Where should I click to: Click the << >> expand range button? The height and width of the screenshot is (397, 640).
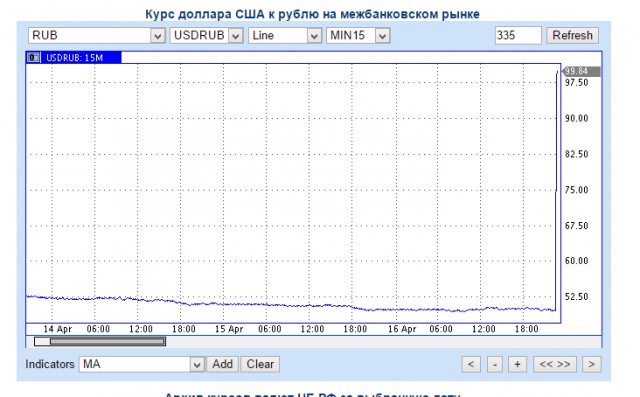tap(555, 364)
